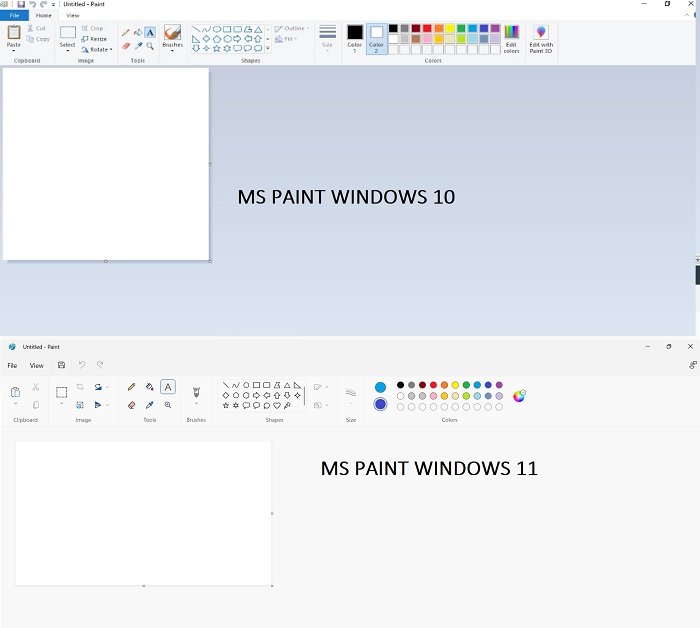Open Edit colors rainbow wheel in Windows 11 Paint
This screenshot has width=700, height=628.
click(x=519, y=395)
